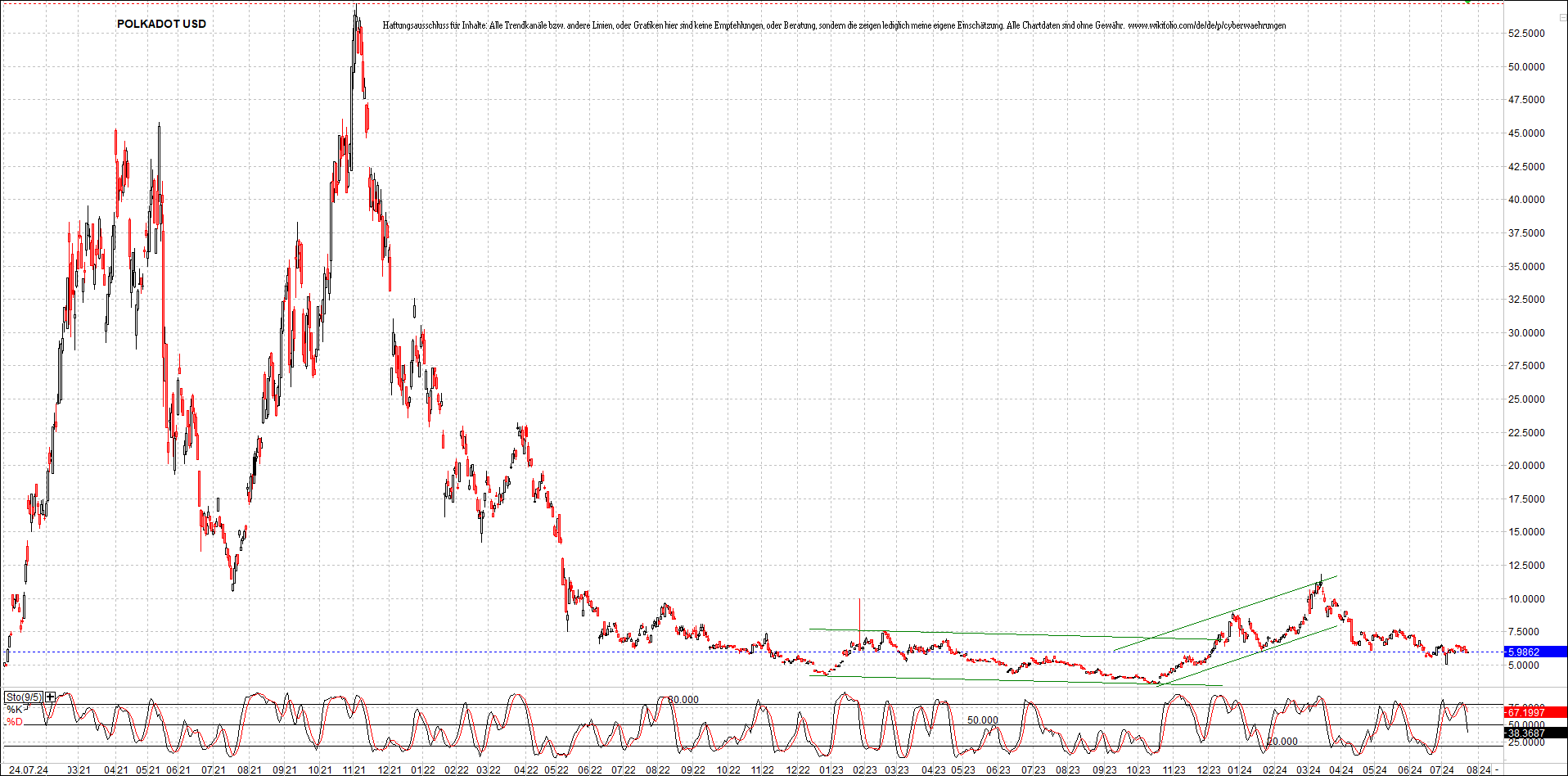Click the POLKADOT USD chart title

click(x=161, y=24)
